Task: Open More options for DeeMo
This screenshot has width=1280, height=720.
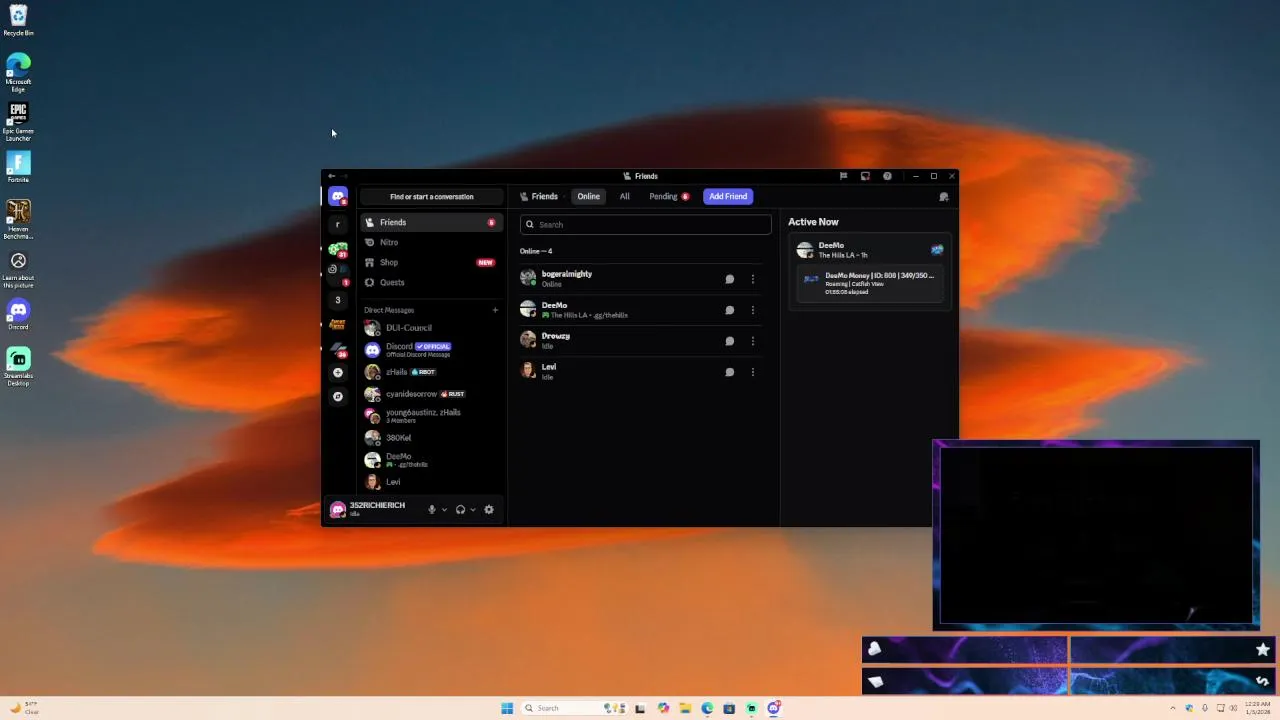Action: pyautogui.click(x=753, y=310)
